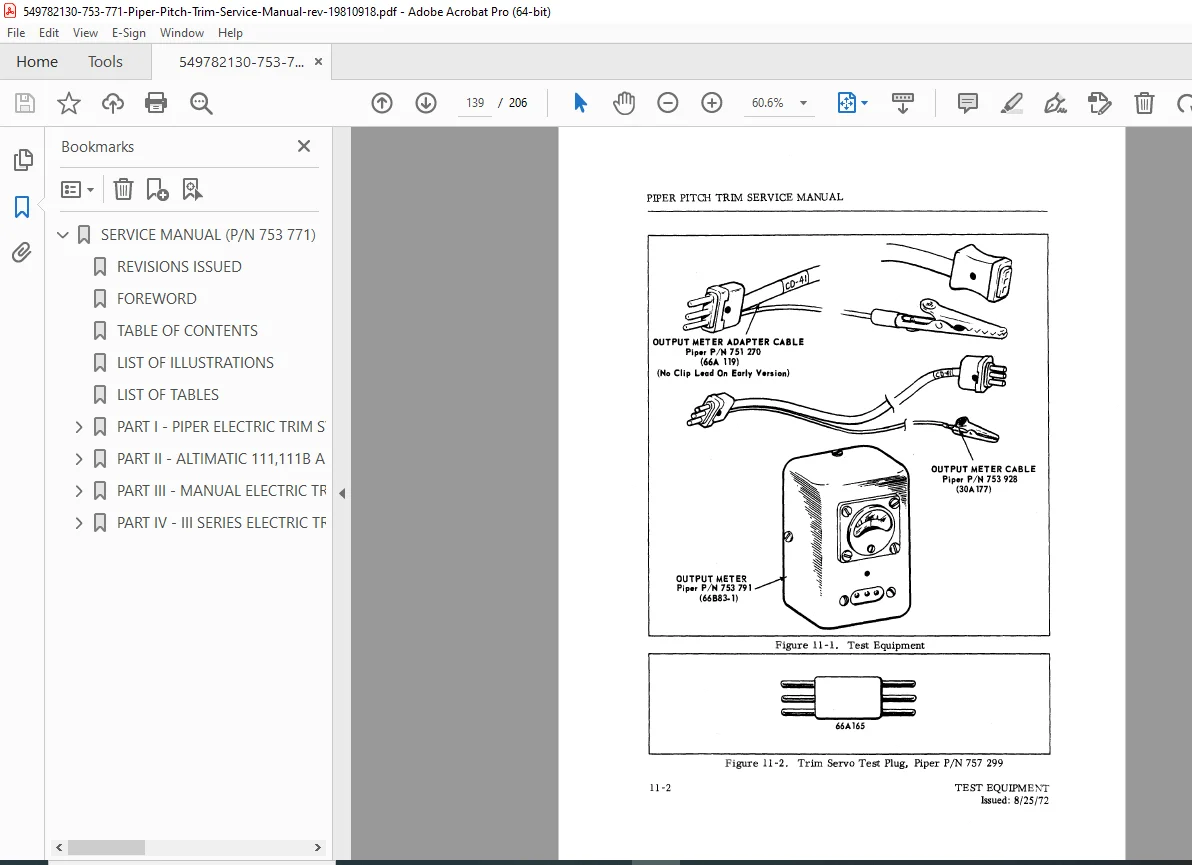Toggle the scrolling mode keyboard icon
Viewport: 1192px width, 865px height.
coord(902,103)
